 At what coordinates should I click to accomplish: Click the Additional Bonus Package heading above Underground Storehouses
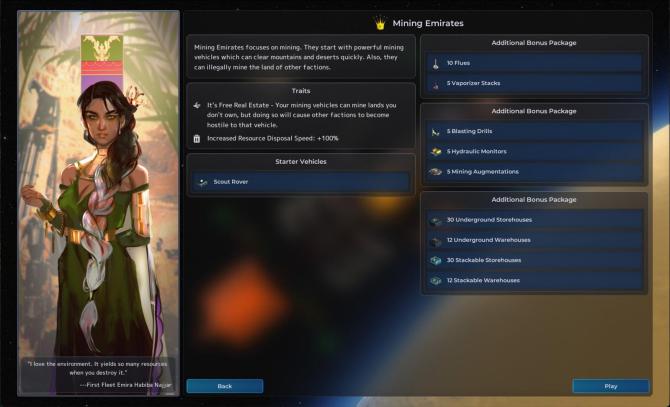point(534,199)
